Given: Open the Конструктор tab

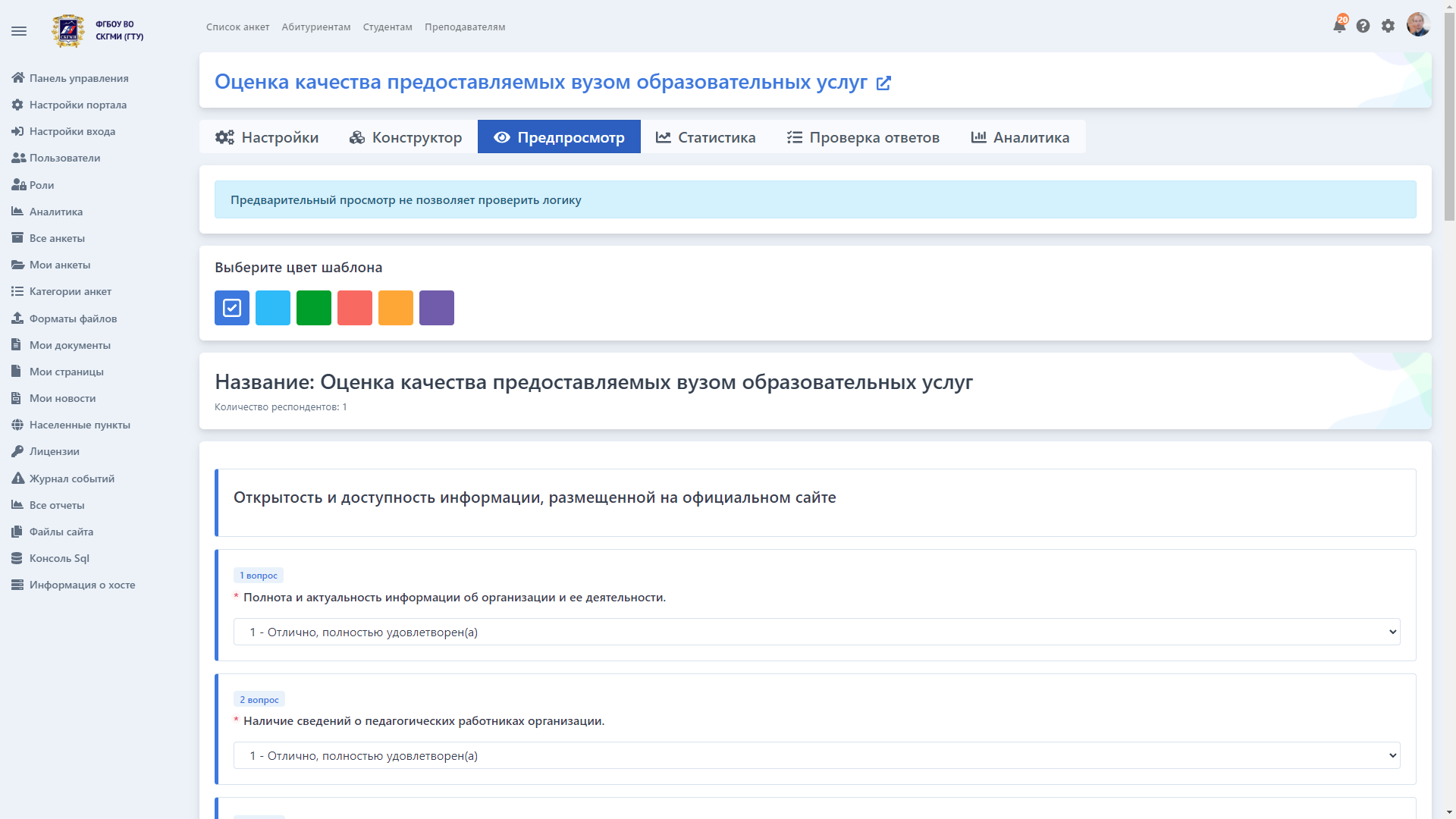Looking at the screenshot, I should pyautogui.click(x=405, y=137).
